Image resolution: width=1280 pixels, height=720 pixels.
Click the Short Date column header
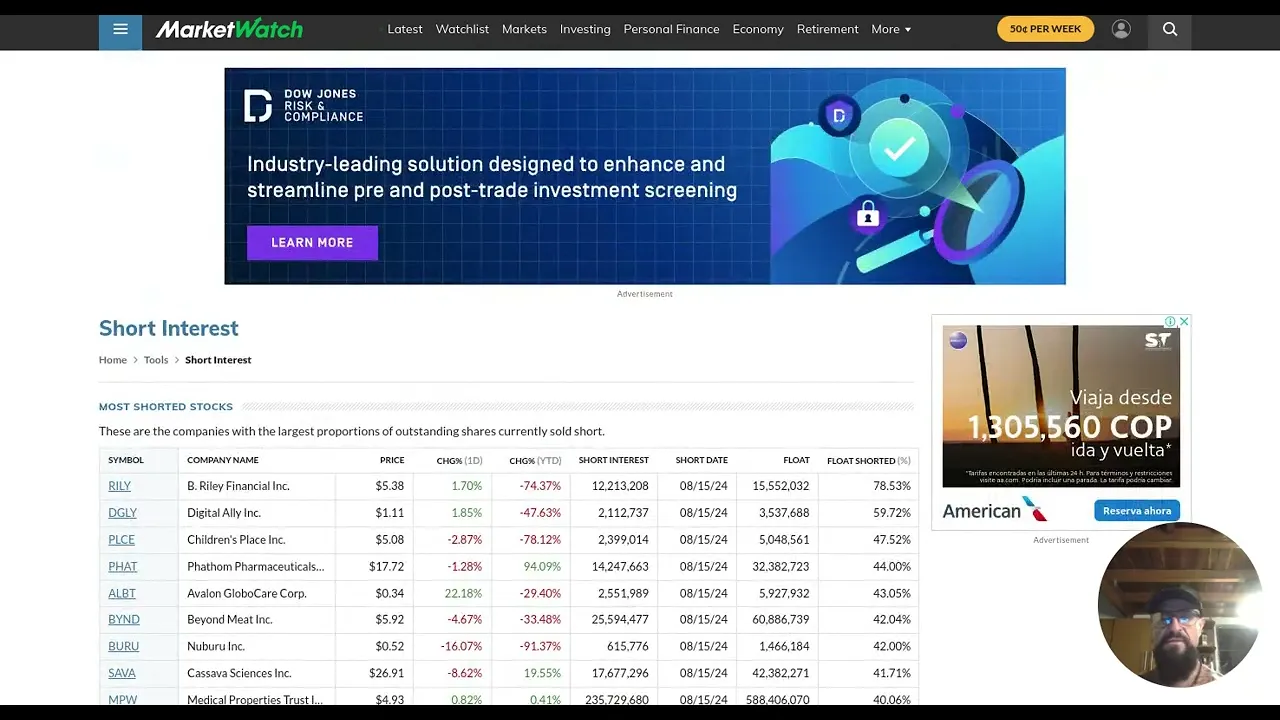pos(702,460)
